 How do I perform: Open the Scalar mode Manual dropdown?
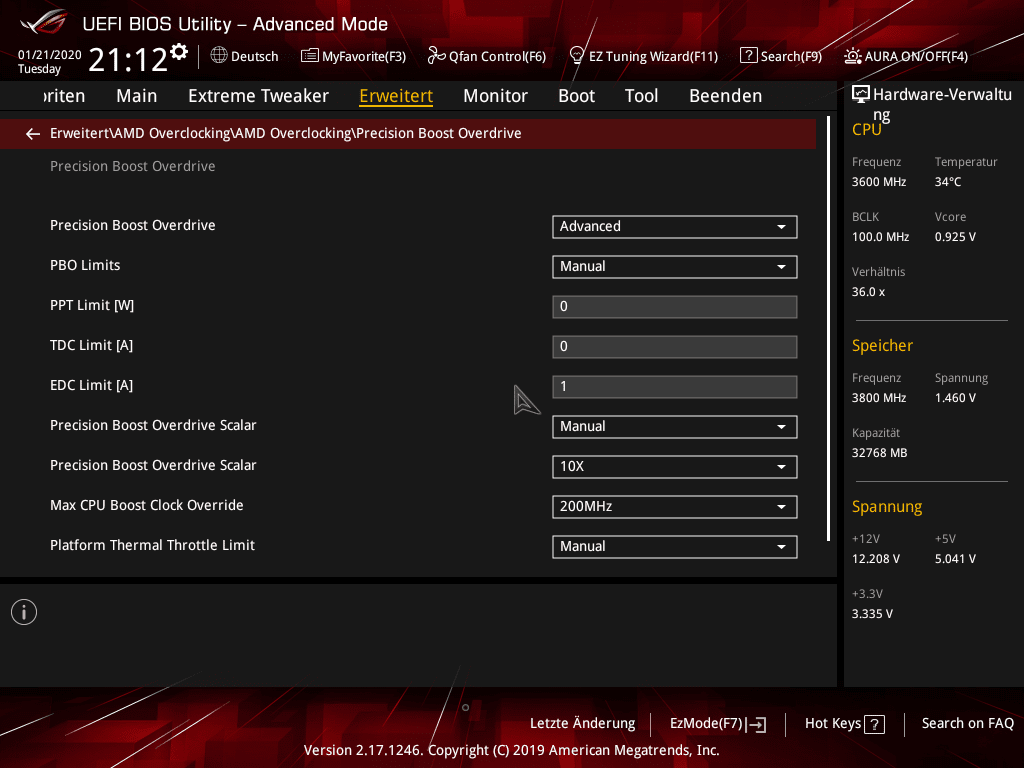point(675,426)
